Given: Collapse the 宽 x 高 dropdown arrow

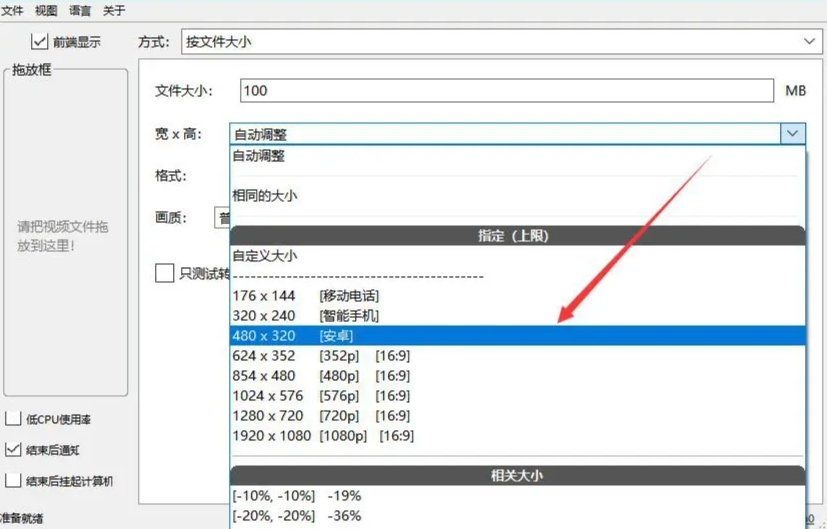Looking at the screenshot, I should [793, 134].
